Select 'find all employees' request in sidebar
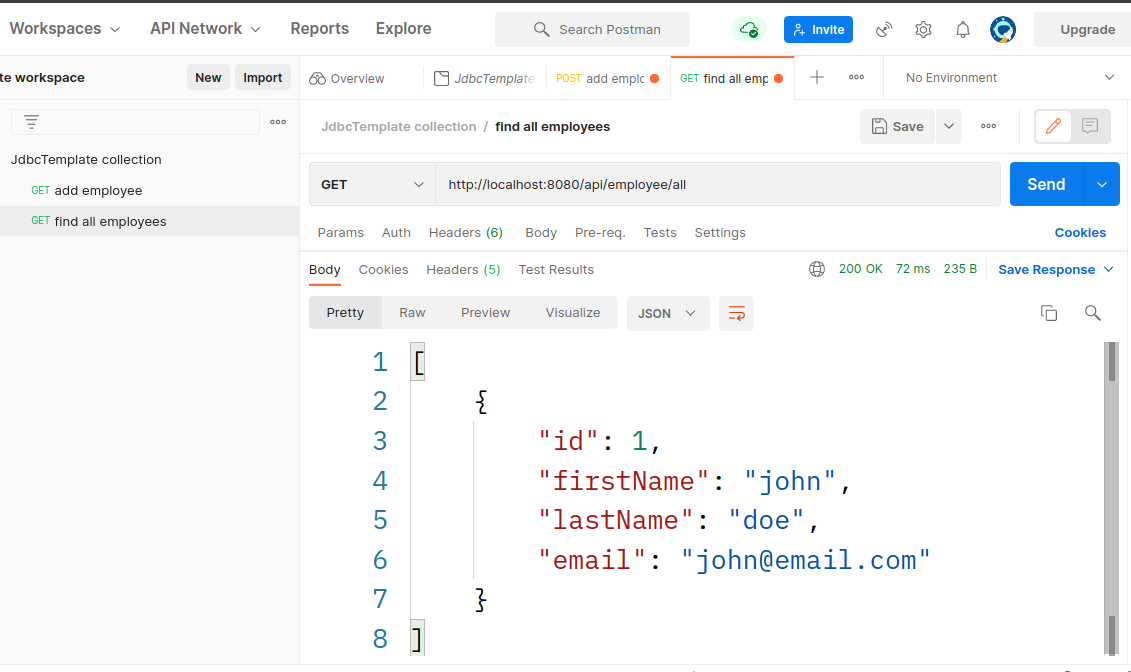Viewport: 1131px width, 672px height. [x=149, y=221]
